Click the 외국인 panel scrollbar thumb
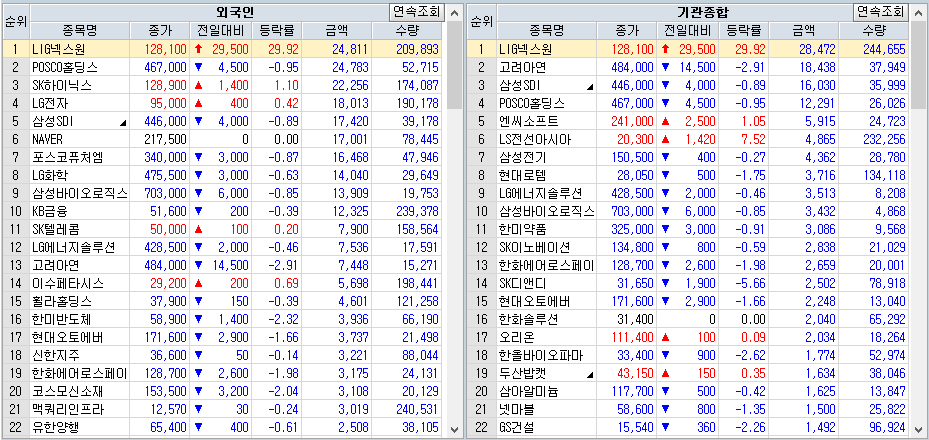929x440 pixels. pos(454,65)
